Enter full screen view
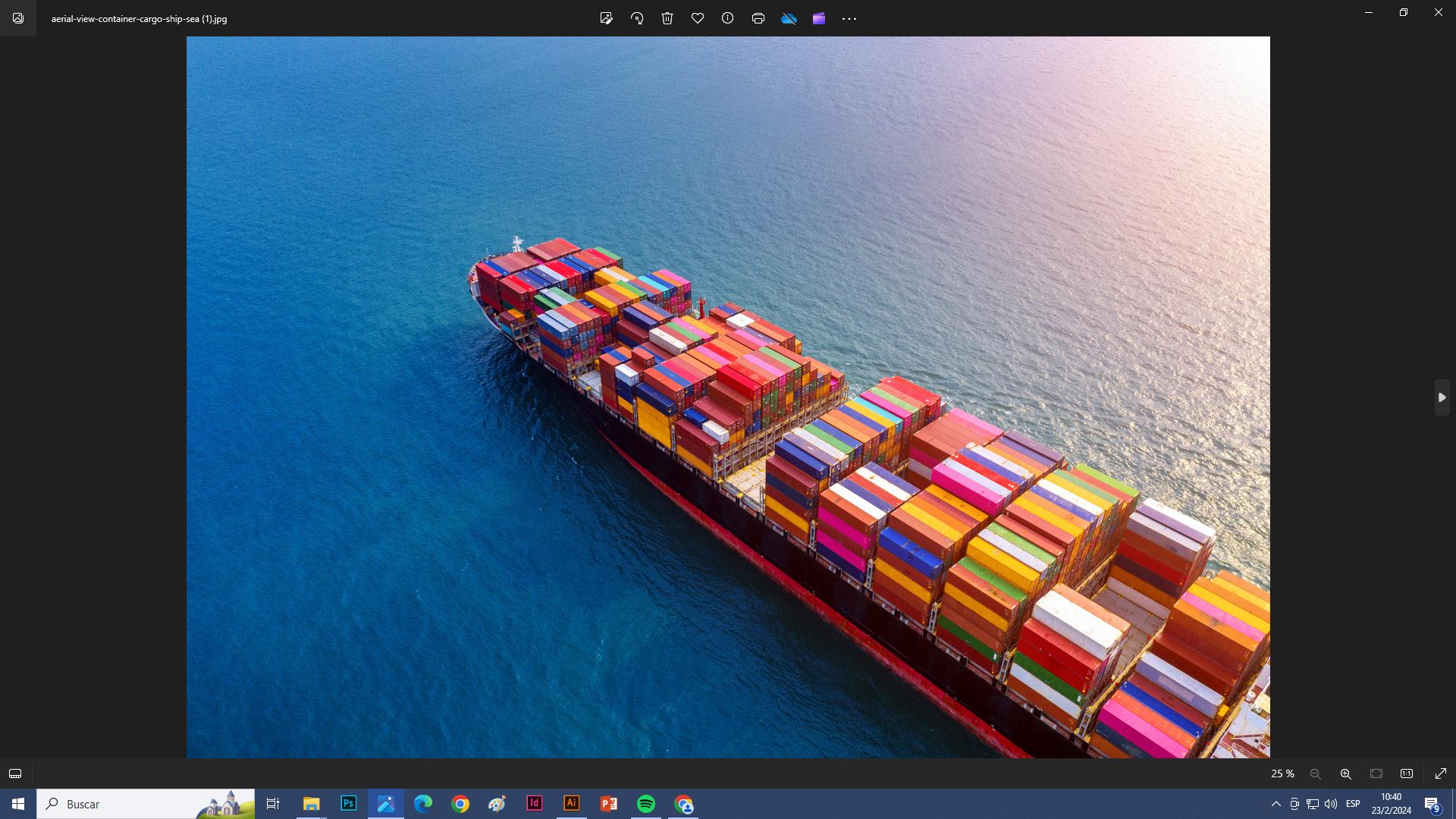This screenshot has width=1456, height=819. coord(1441,773)
